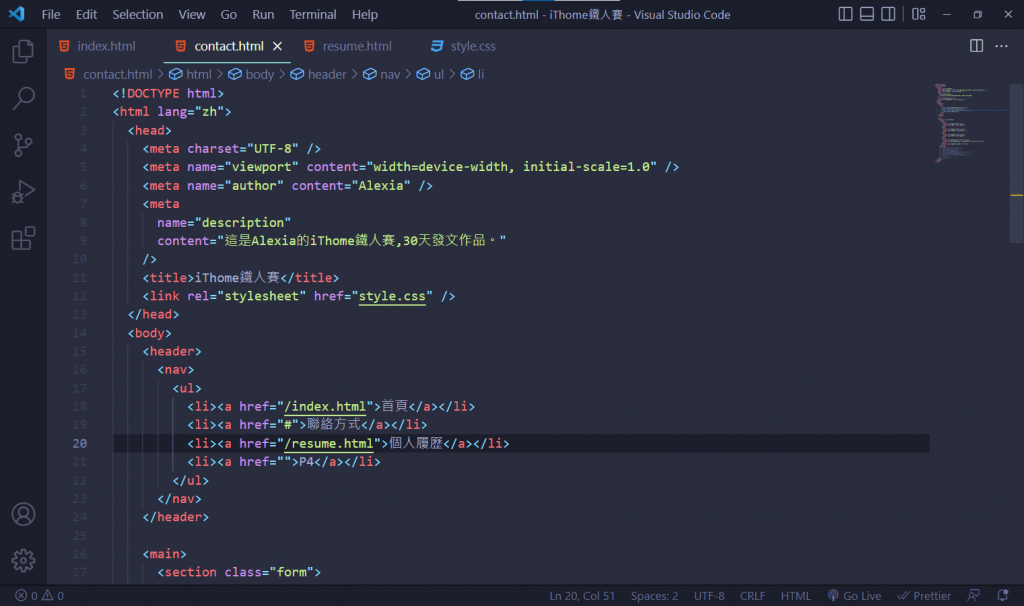Expand html breadcrumb item

pyautogui.click(x=190, y=74)
